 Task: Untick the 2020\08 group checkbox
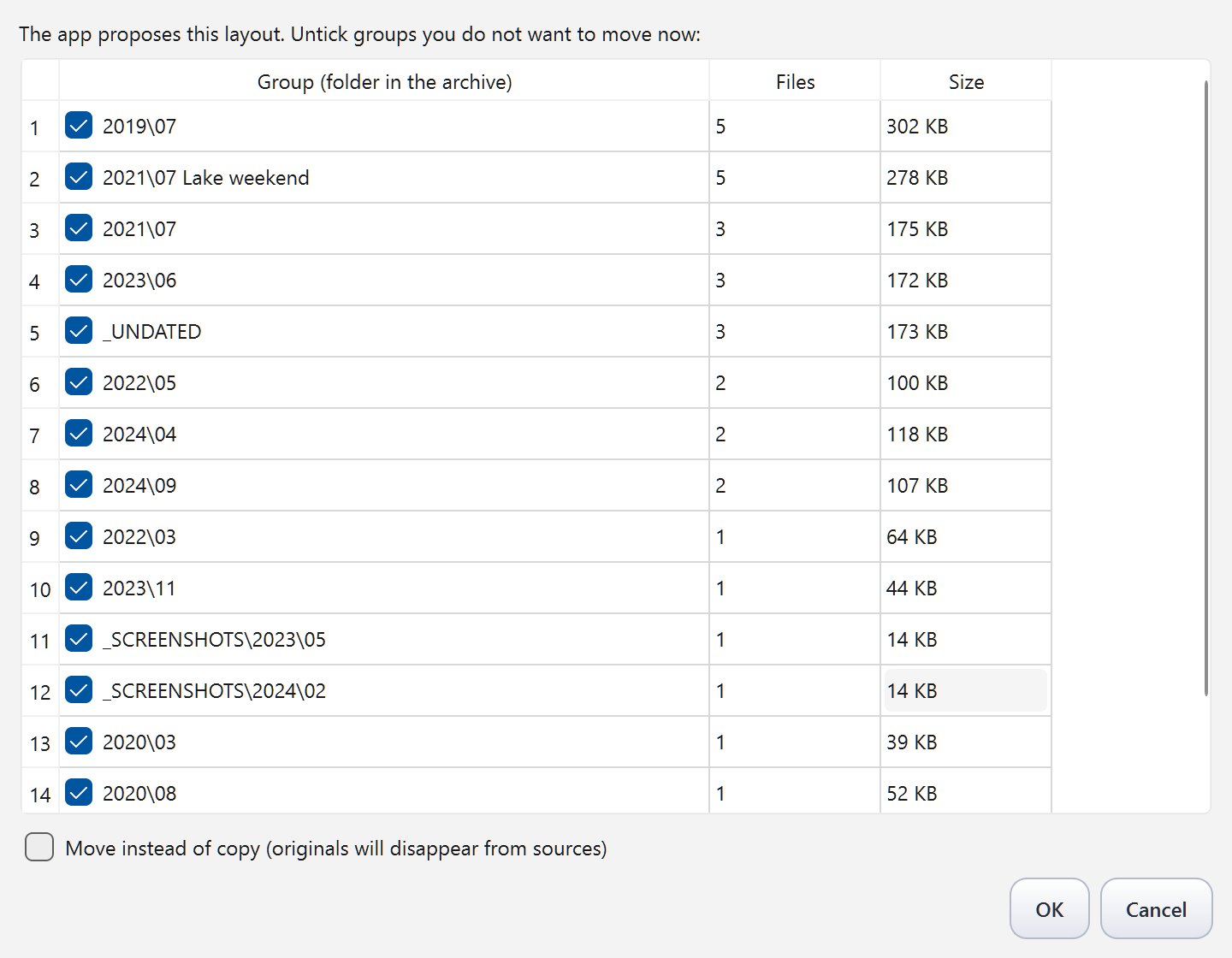pyautogui.click(x=79, y=793)
